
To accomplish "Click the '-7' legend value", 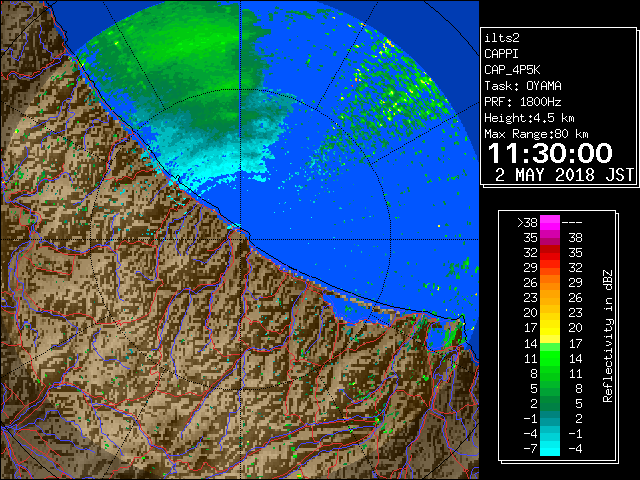I will point(530,449).
